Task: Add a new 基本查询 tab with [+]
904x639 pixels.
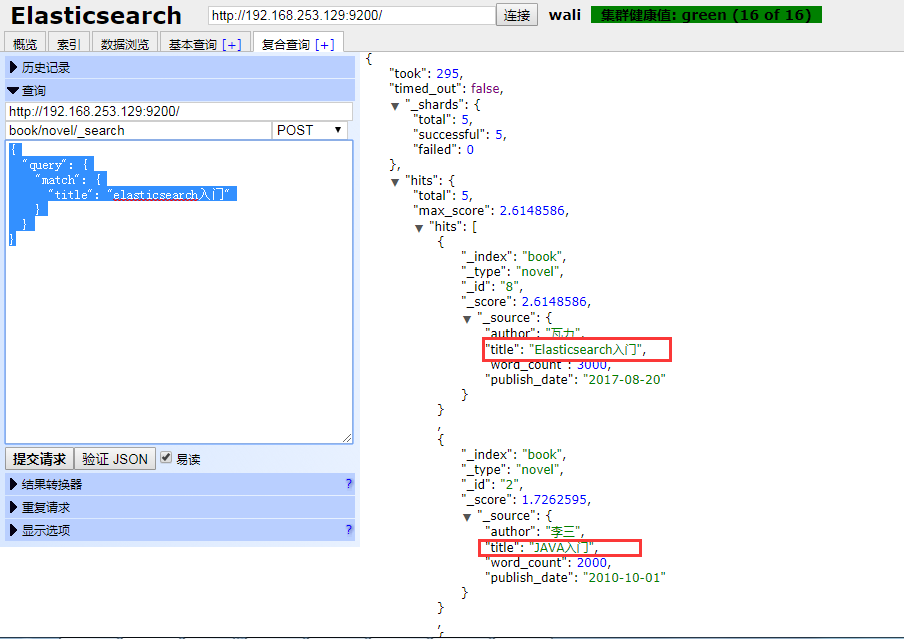Action: (x=232, y=44)
